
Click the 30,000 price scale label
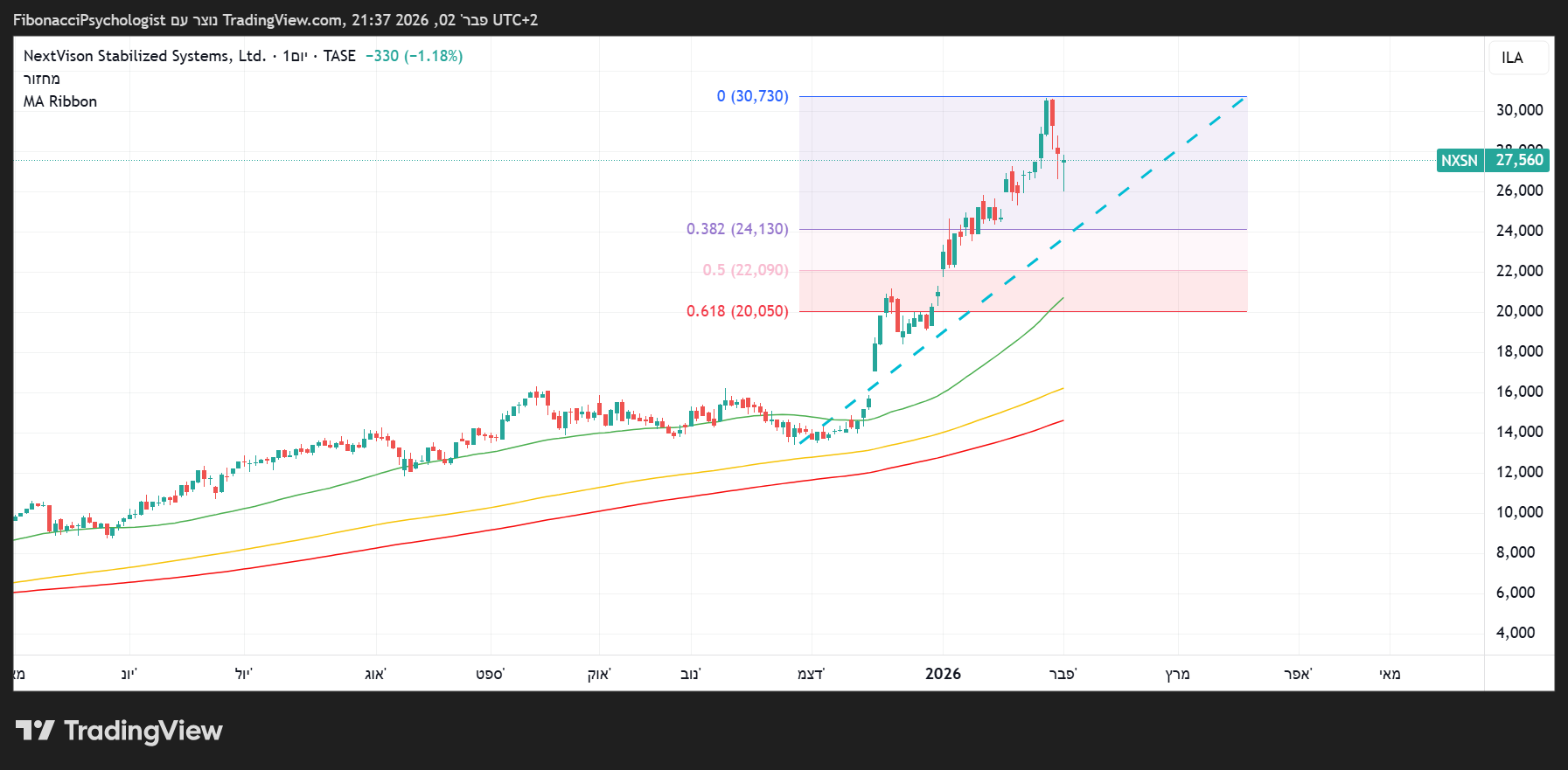(1519, 110)
